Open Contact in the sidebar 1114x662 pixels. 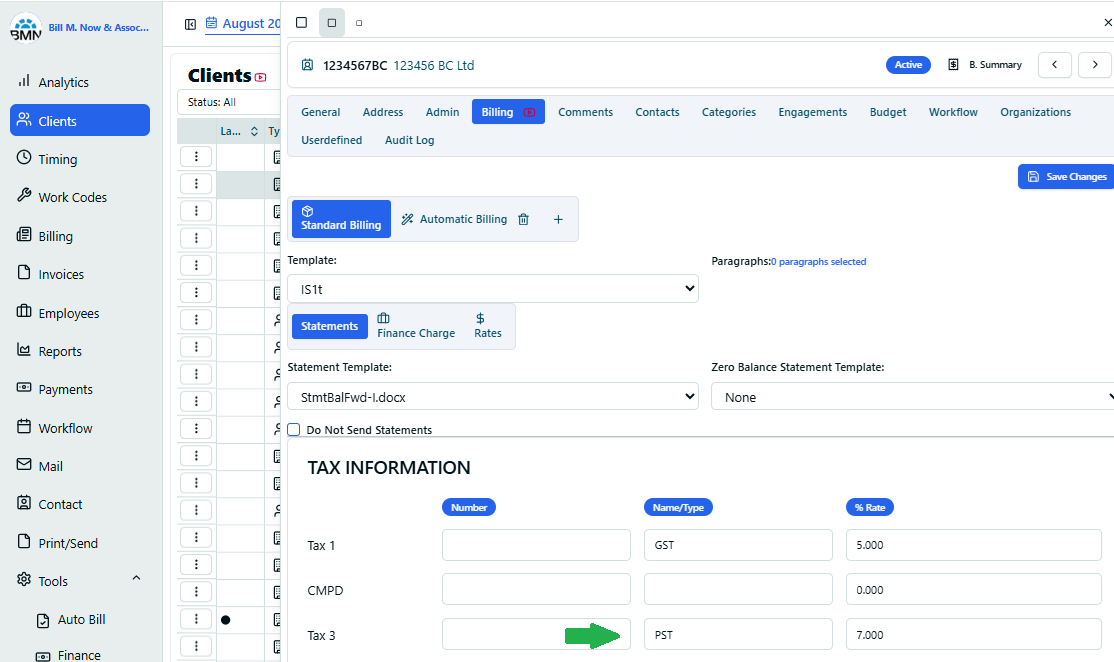49,504
